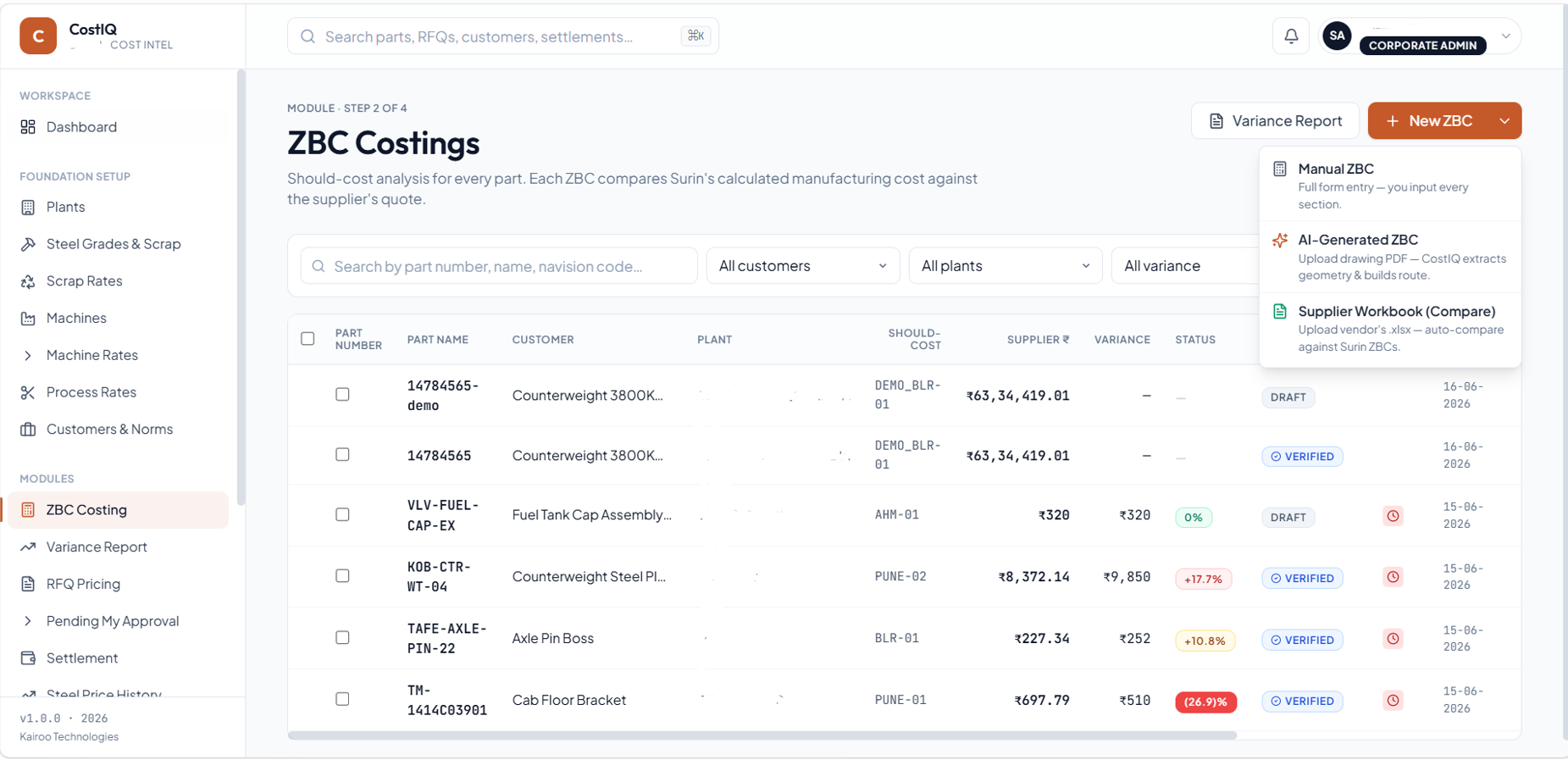Click the AI-Generated ZBC sparkle icon
The height and width of the screenshot is (760, 1568).
(1280, 241)
